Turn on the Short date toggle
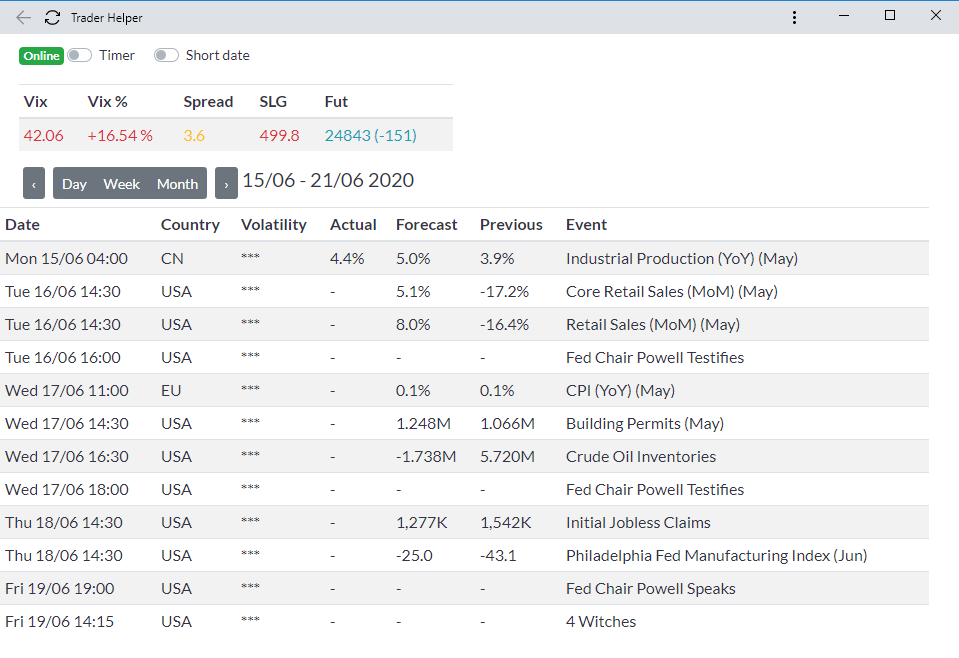 point(166,56)
